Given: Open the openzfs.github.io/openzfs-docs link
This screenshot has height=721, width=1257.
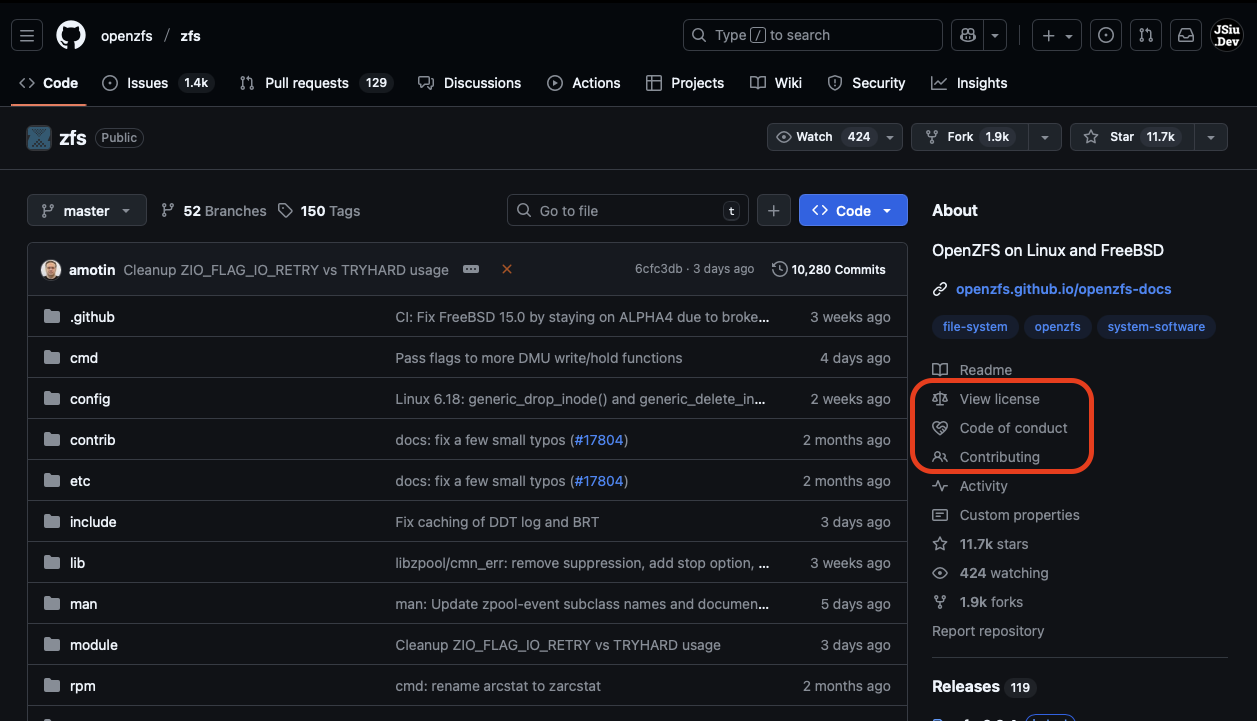Looking at the screenshot, I should pyautogui.click(x=1063, y=289).
